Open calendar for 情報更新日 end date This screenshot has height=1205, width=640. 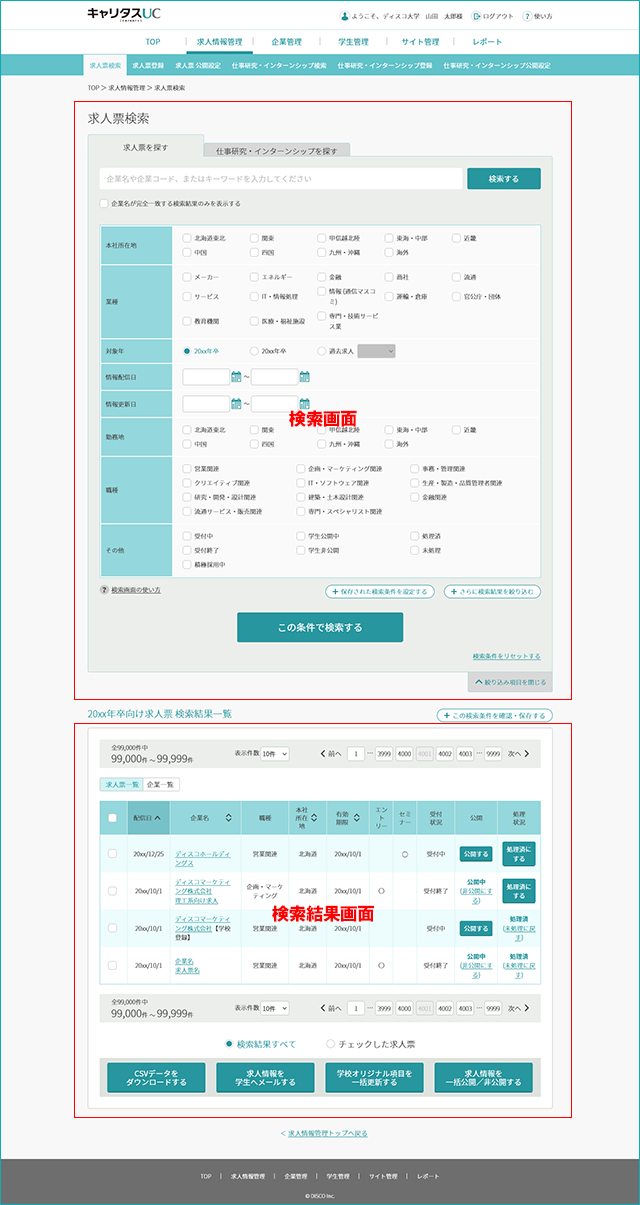pos(305,404)
